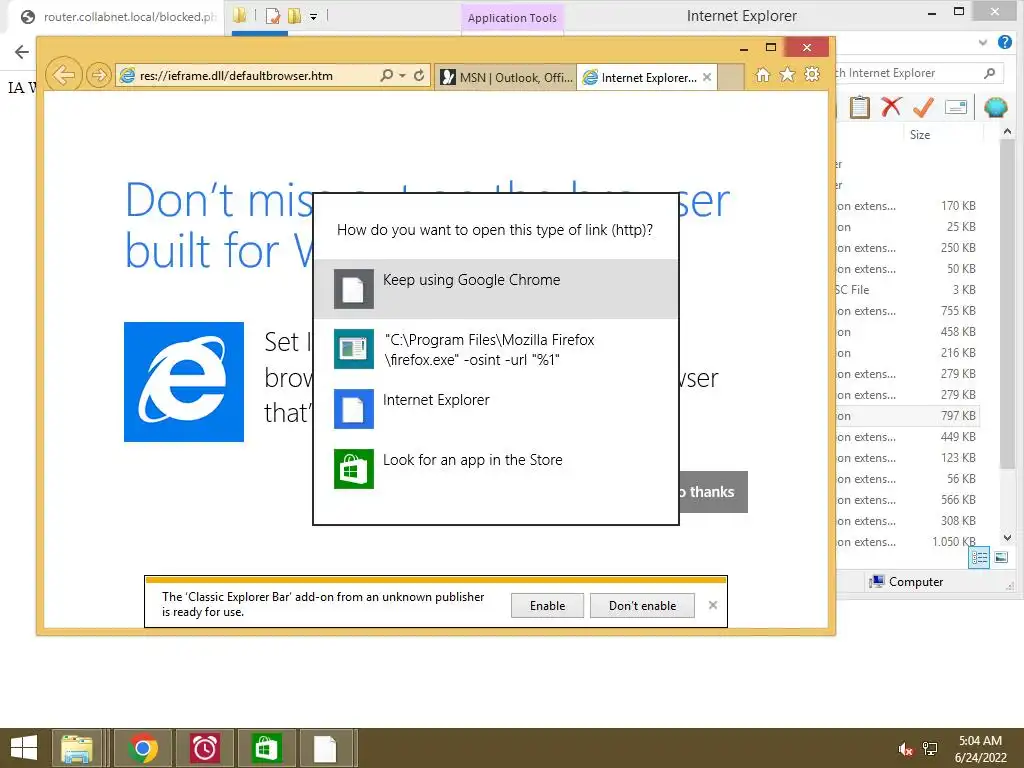Click the search magnifier in IE address bar
1024x768 pixels.
pos(387,76)
